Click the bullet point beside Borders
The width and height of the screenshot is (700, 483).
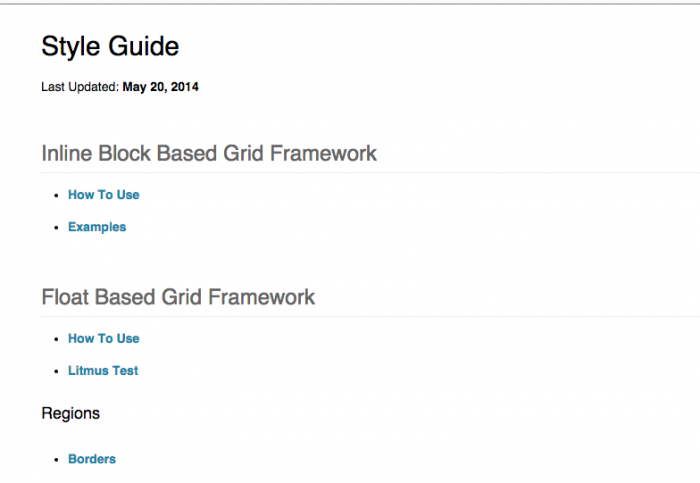56,461
